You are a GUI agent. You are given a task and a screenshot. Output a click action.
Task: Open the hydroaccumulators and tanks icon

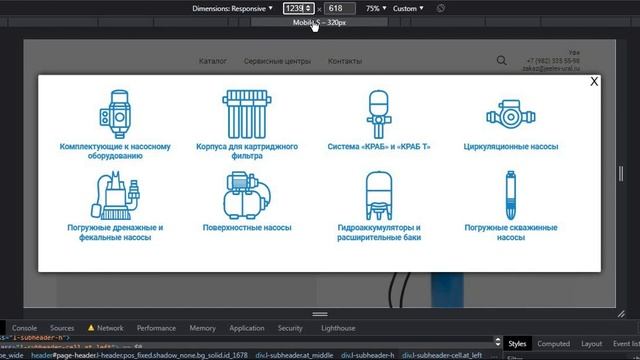pos(379,196)
